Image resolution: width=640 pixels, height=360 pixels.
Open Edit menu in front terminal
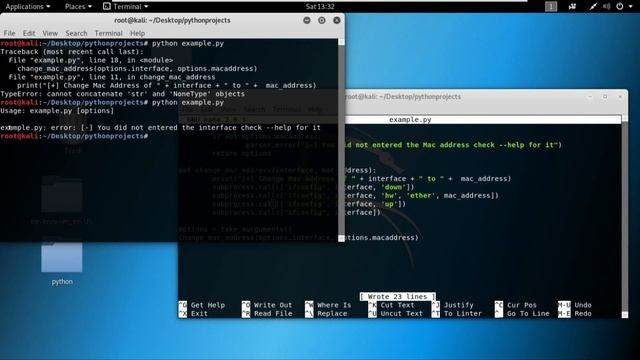click(29, 33)
